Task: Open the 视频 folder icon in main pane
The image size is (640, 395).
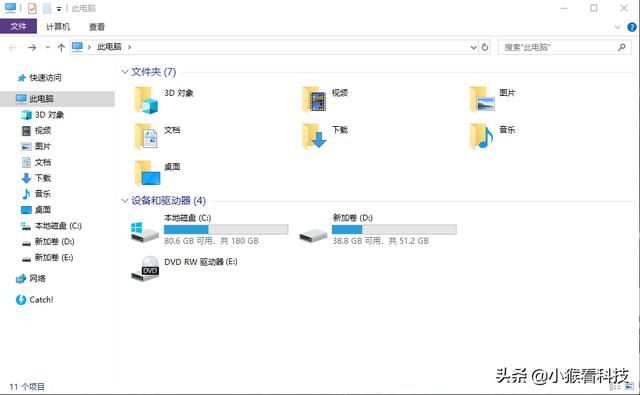Action: click(x=314, y=100)
